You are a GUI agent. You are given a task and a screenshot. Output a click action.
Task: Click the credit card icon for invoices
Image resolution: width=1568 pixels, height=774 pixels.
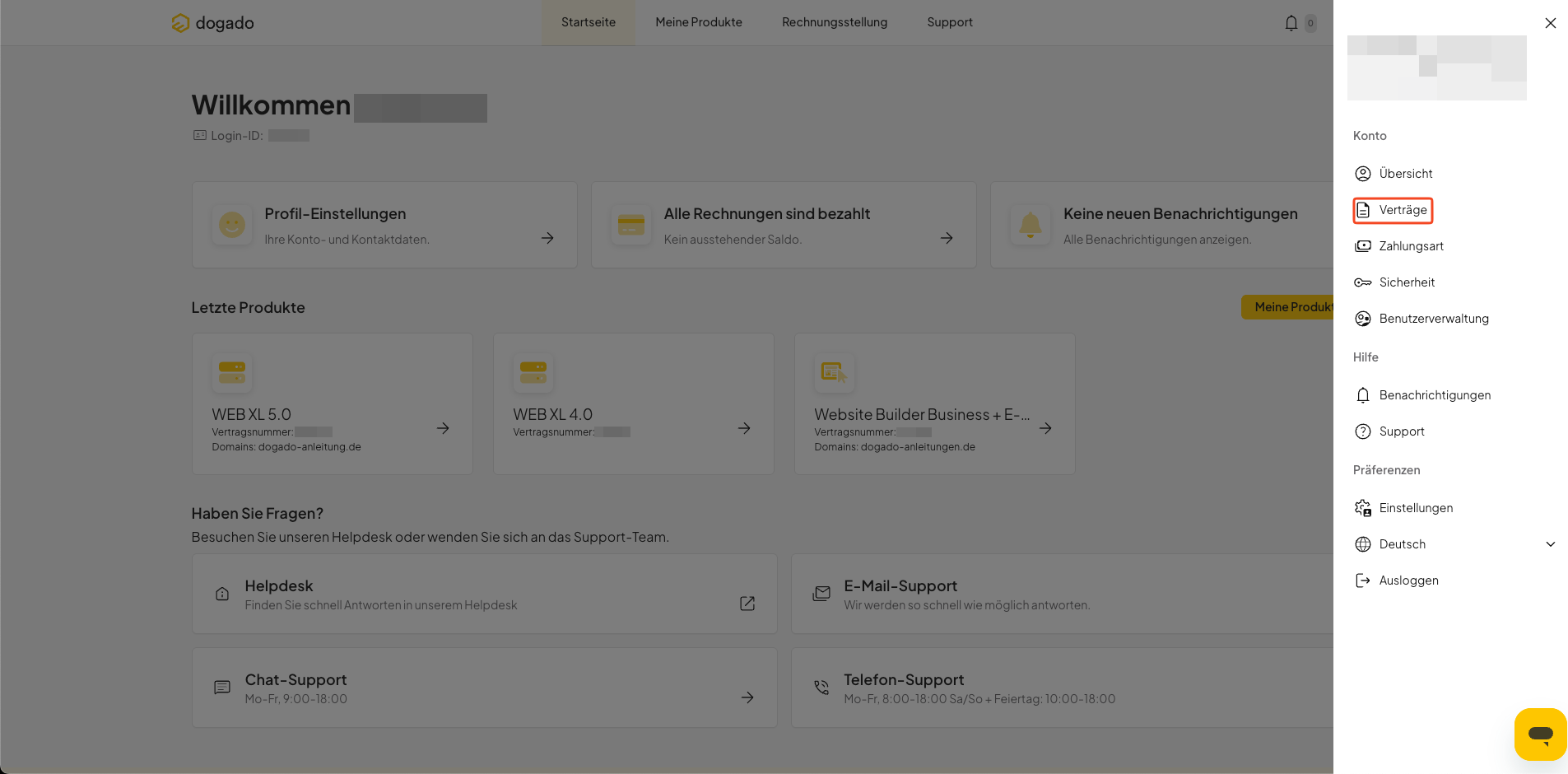(x=631, y=225)
